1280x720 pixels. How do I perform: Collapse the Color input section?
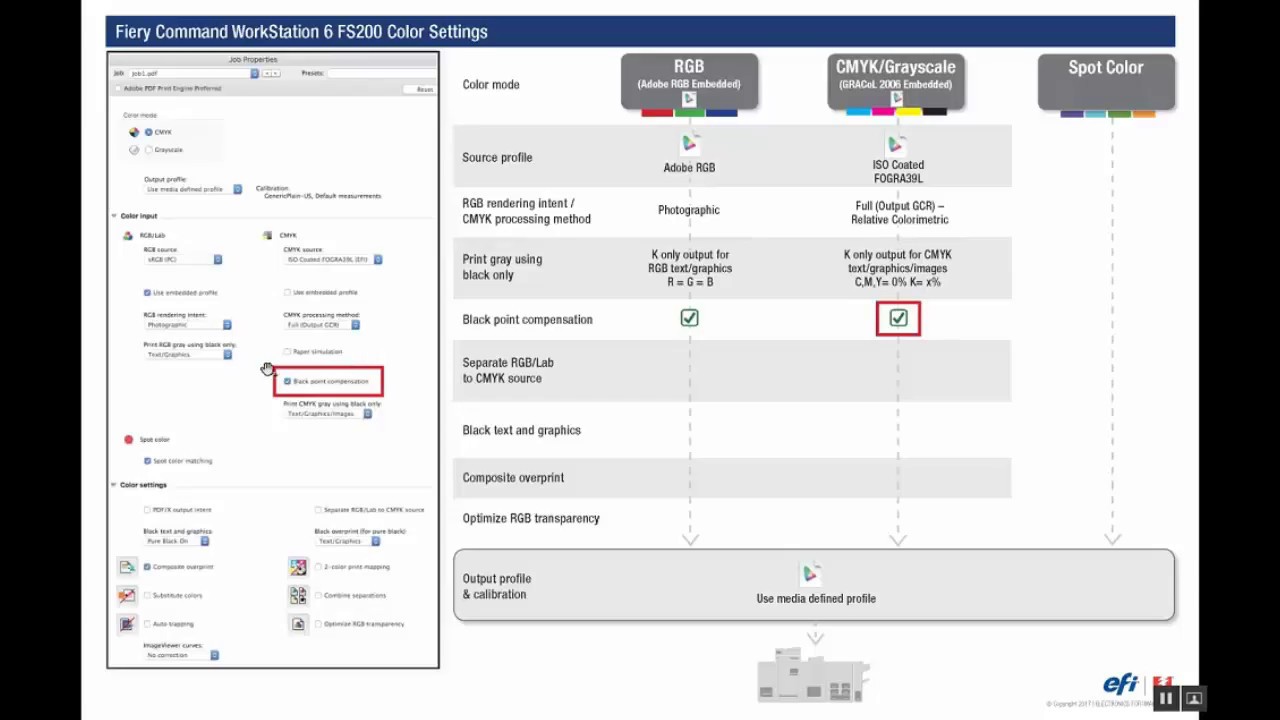click(114, 216)
